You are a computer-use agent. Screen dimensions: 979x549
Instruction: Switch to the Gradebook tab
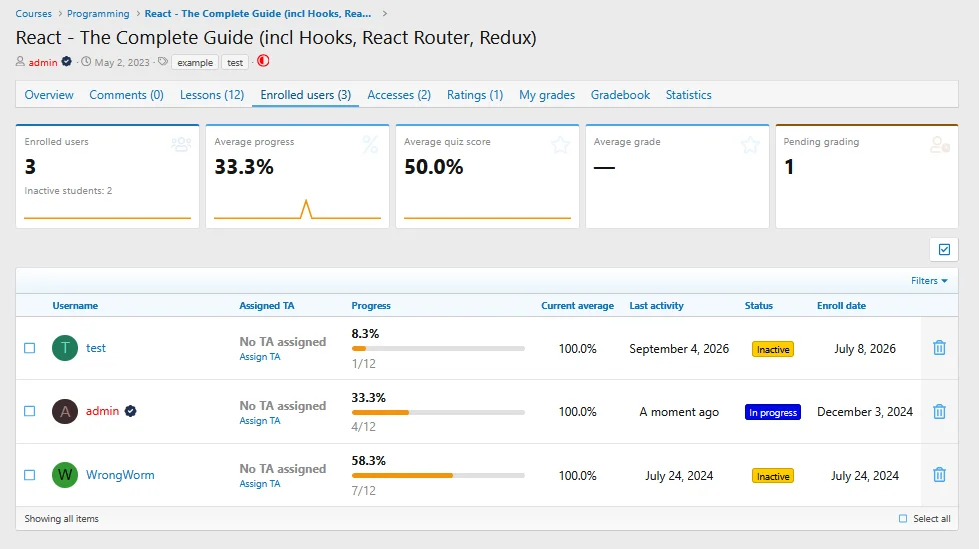pyautogui.click(x=620, y=95)
